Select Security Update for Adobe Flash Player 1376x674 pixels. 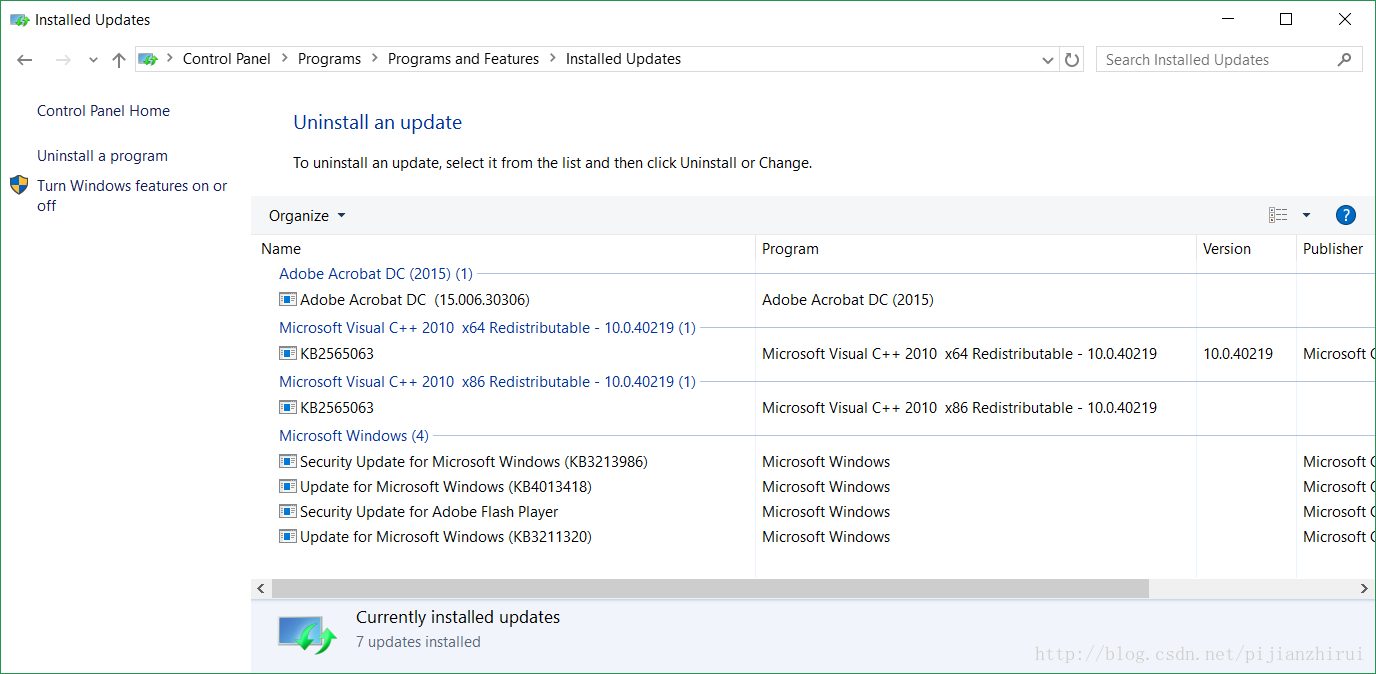point(429,512)
